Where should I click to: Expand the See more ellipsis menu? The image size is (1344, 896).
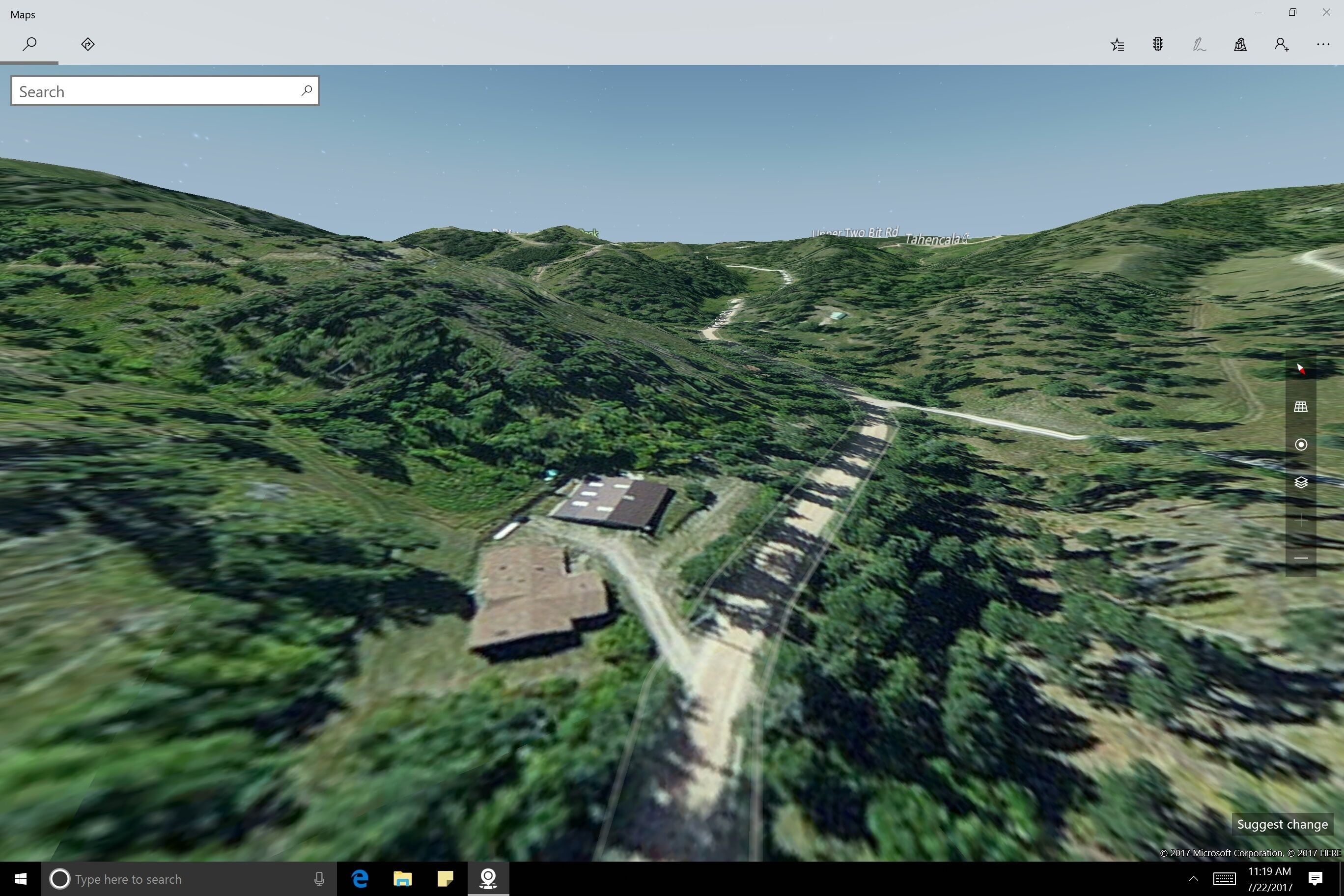coord(1323,45)
